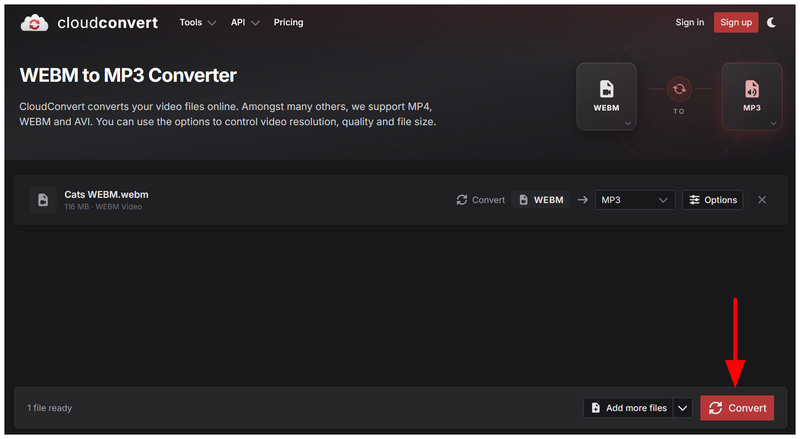Select the Cats WEBM.webm file name
800x439 pixels.
pyautogui.click(x=106, y=194)
